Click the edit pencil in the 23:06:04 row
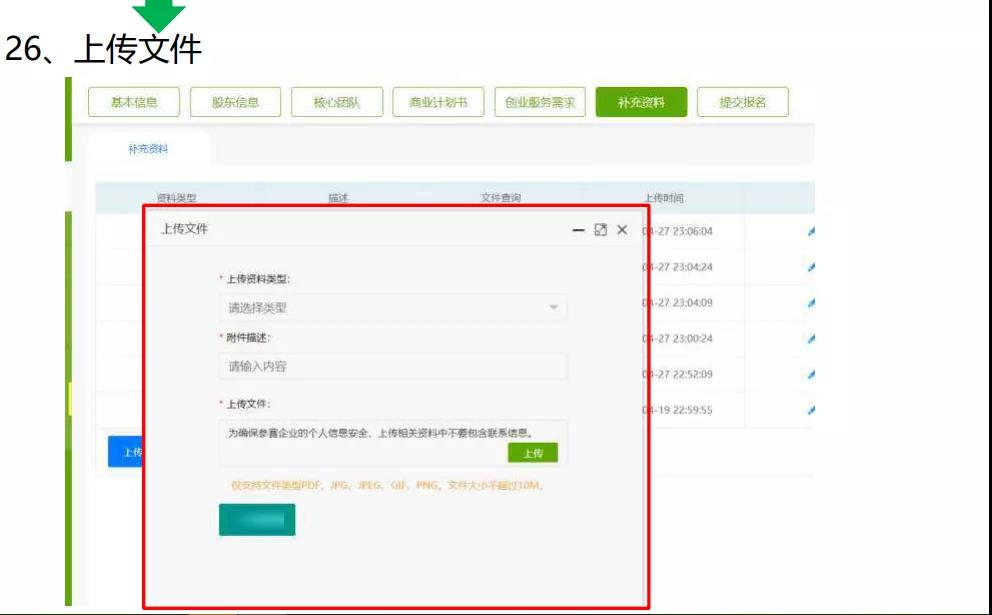Screen dimensions: 992x615 [811, 232]
